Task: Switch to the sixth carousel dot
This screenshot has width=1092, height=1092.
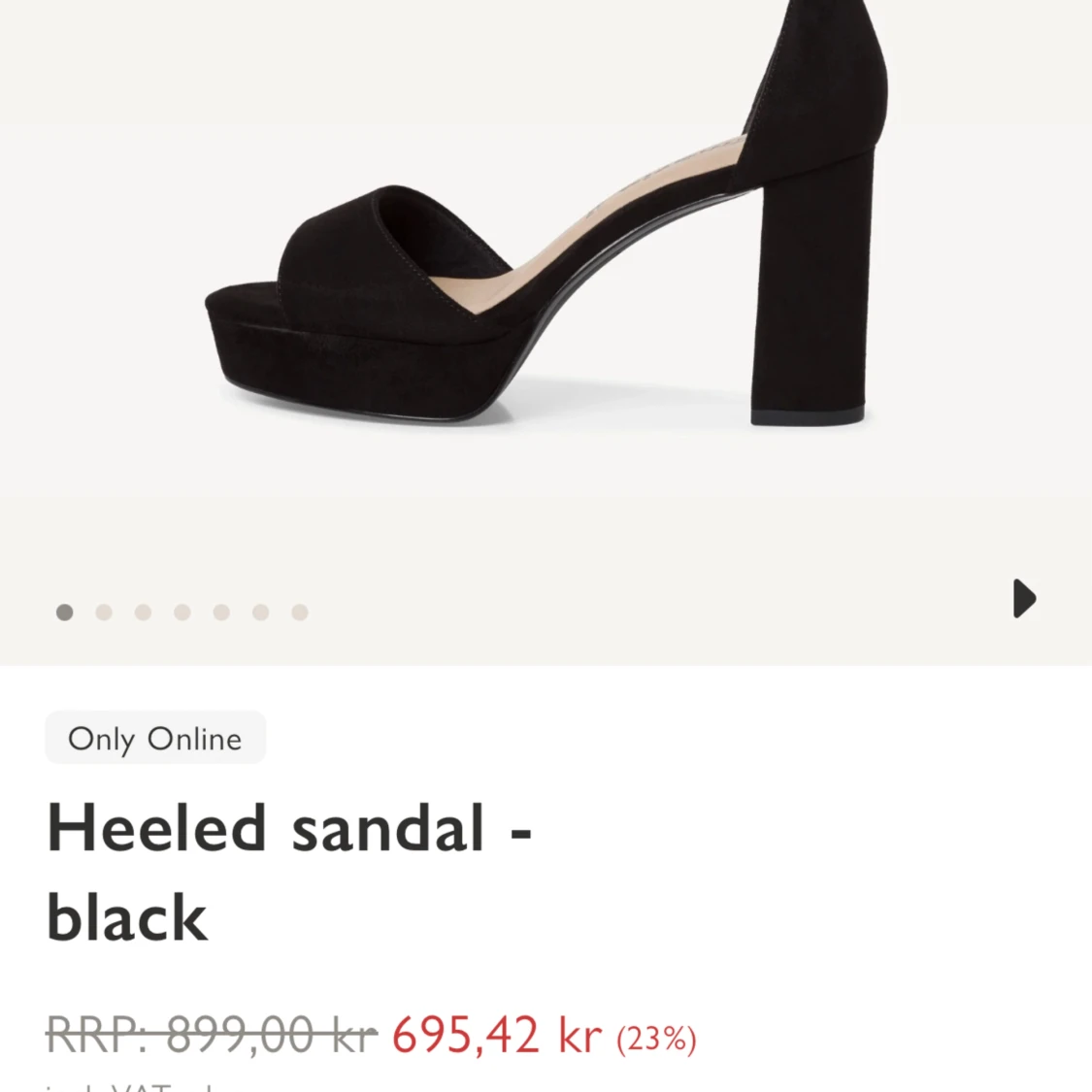Action: pos(260,612)
